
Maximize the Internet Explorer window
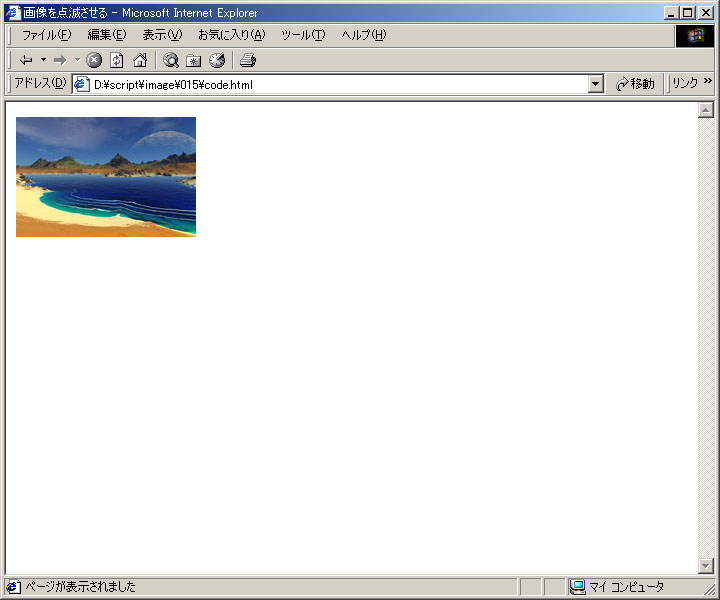click(687, 13)
